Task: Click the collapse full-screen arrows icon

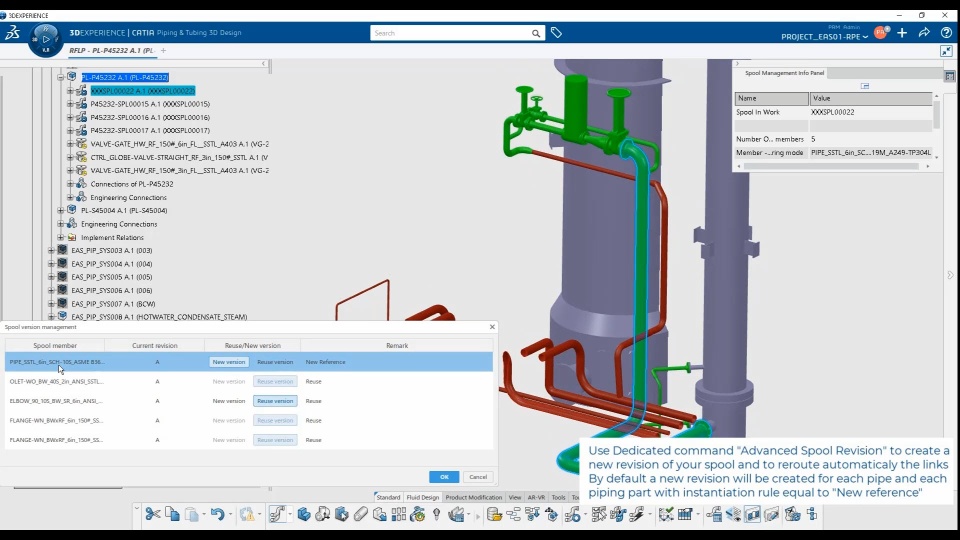Action: (947, 51)
